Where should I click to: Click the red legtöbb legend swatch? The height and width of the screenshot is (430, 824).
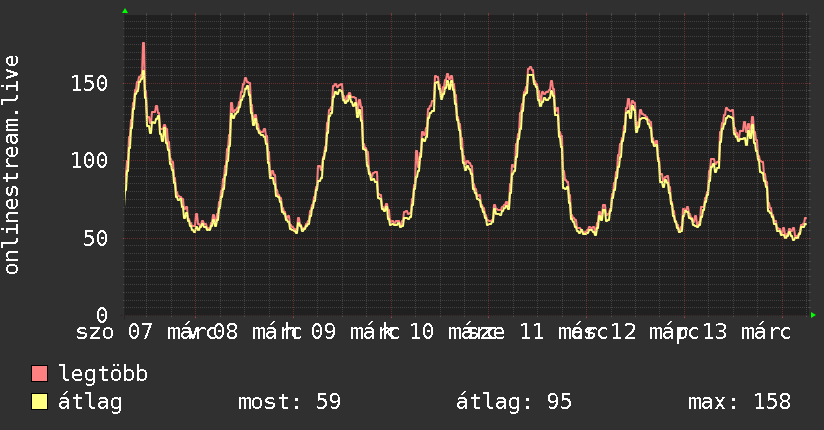(x=40, y=374)
